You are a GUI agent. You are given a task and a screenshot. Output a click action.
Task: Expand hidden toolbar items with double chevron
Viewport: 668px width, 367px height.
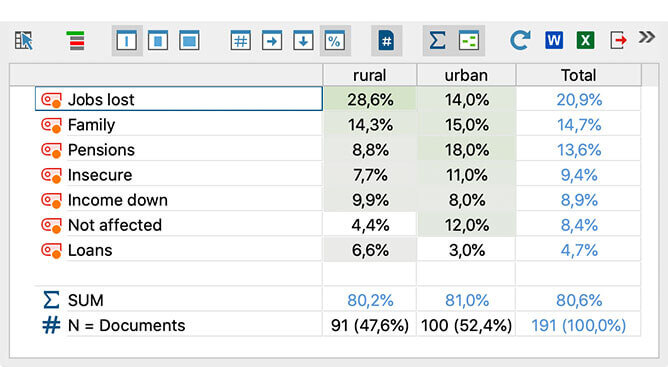pyautogui.click(x=646, y=38)
